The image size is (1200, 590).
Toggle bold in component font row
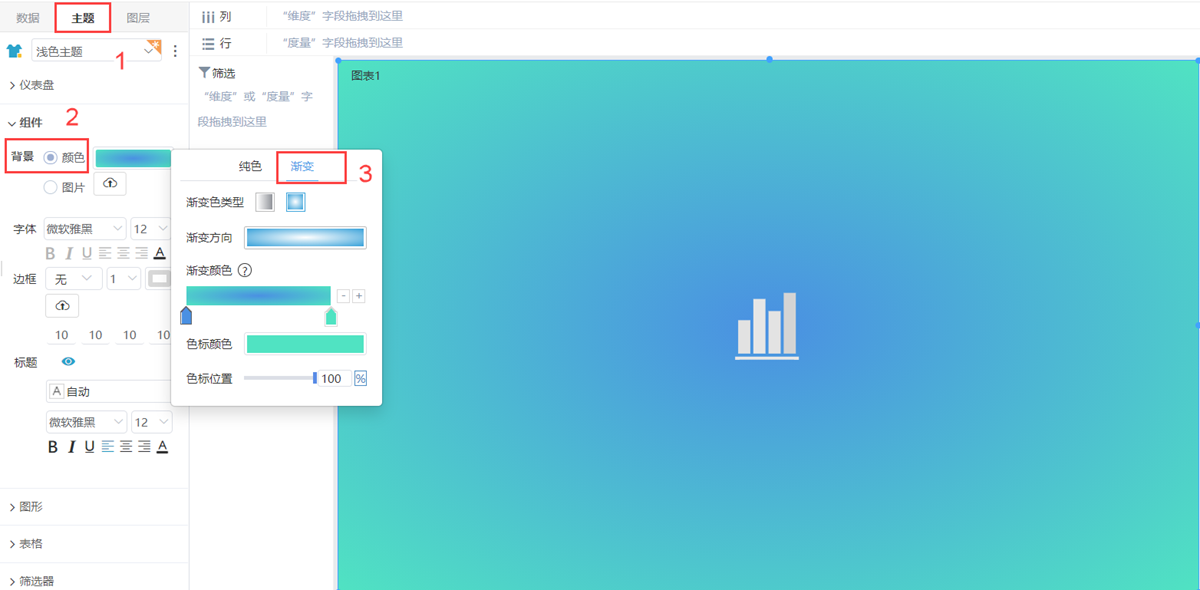[51, 253]
